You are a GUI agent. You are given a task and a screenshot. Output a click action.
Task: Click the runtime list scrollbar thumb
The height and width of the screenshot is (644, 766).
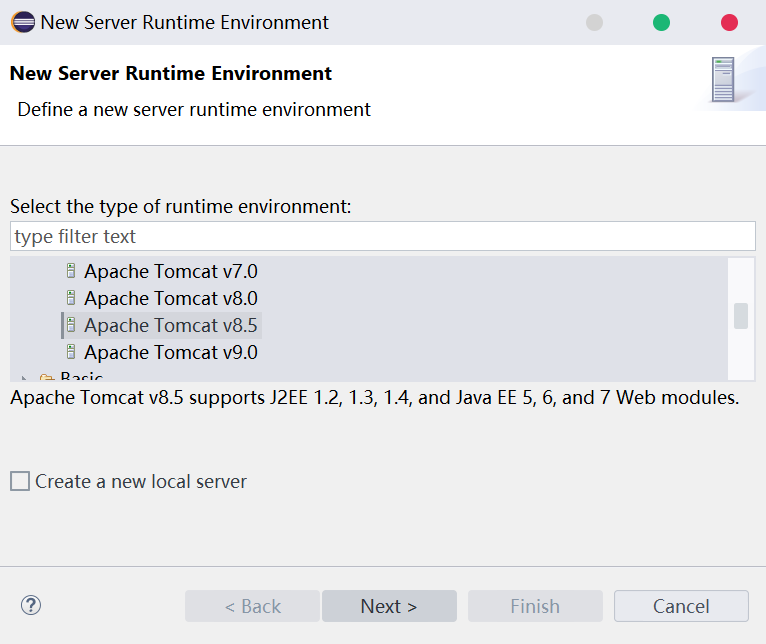tap(741, 316)
